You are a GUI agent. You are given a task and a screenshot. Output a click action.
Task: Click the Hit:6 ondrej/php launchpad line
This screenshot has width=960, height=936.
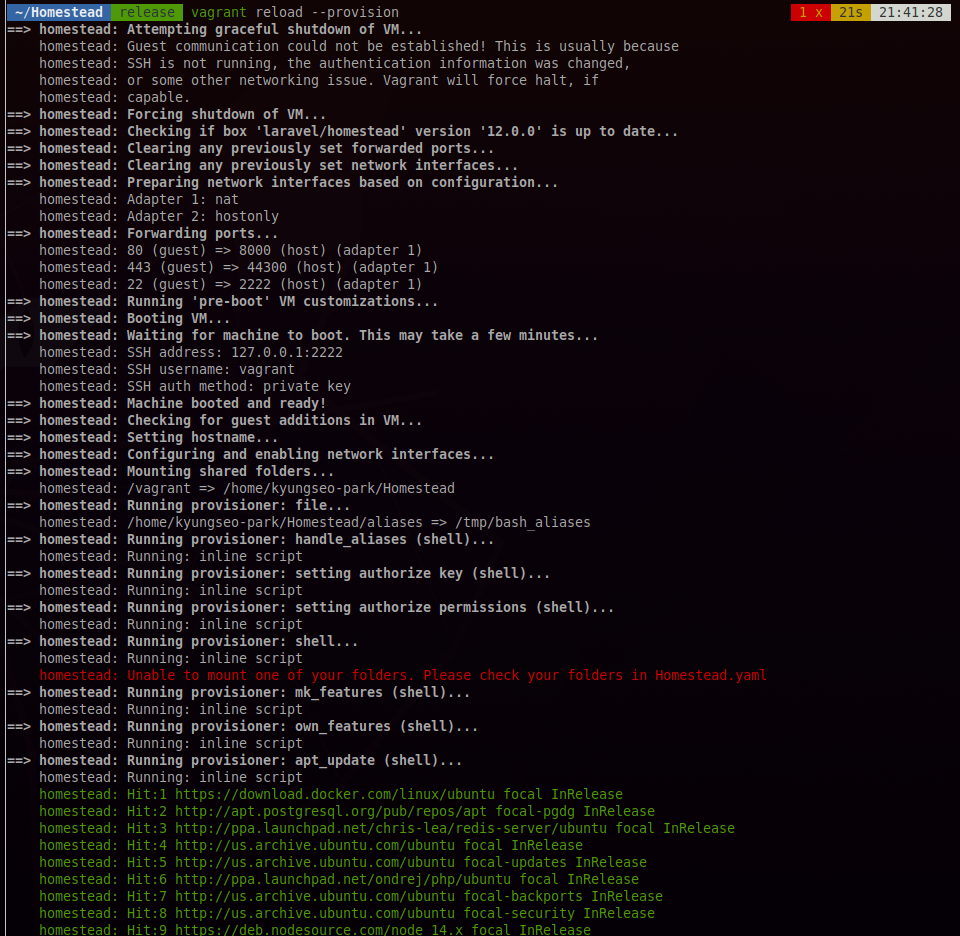coord(339,880)
